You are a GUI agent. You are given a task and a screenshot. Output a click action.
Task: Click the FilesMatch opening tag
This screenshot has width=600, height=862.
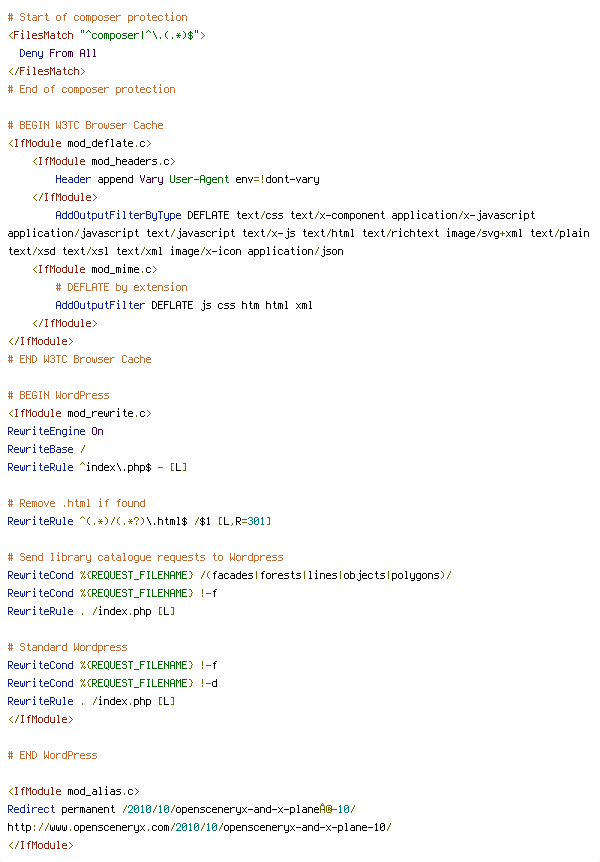[107, 35]
